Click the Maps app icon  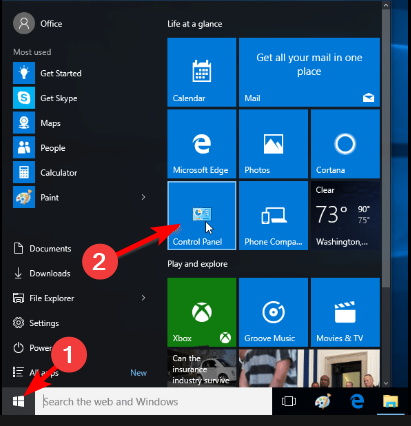pyautogui.click(x=24, y=123)
